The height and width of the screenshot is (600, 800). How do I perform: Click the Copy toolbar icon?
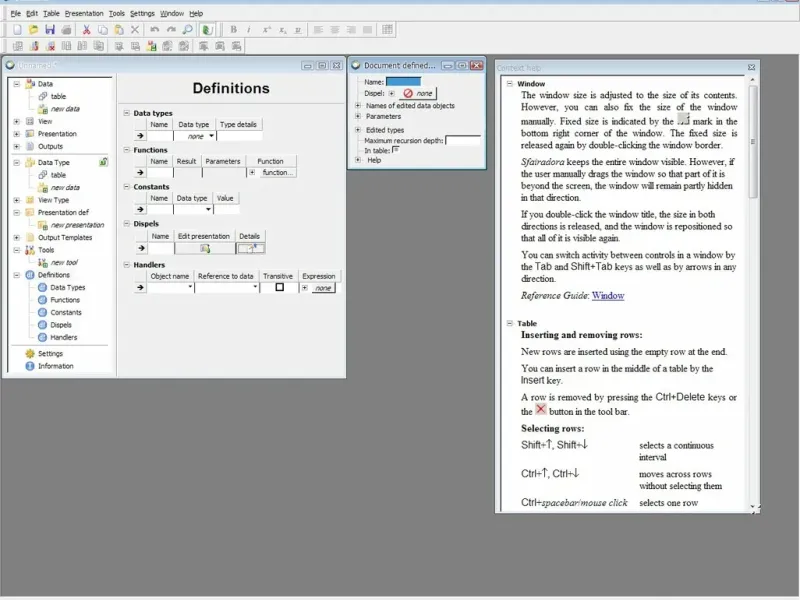(103, 30)
